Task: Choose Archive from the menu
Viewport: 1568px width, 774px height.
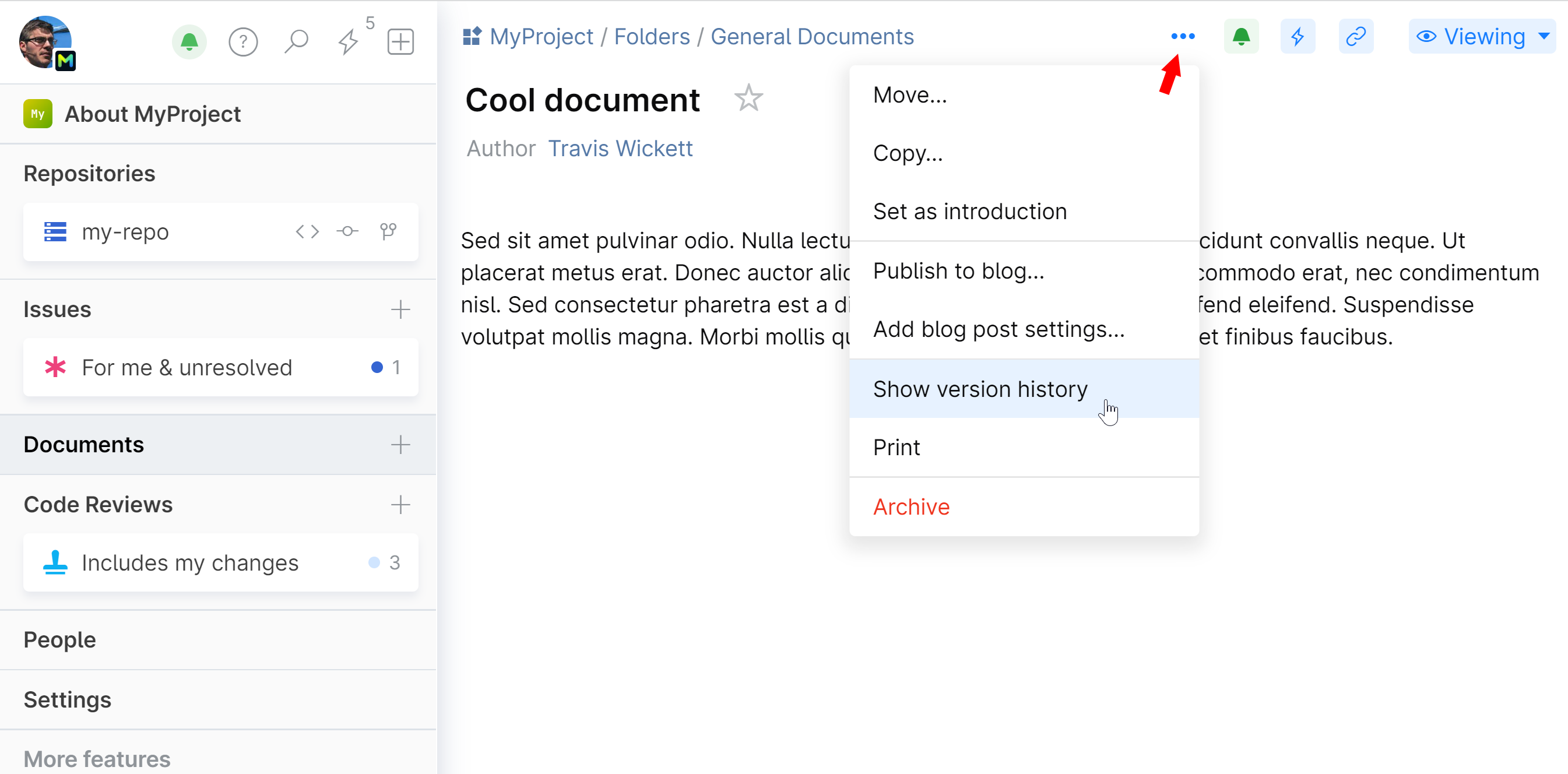Action: (x=911, y=506)
